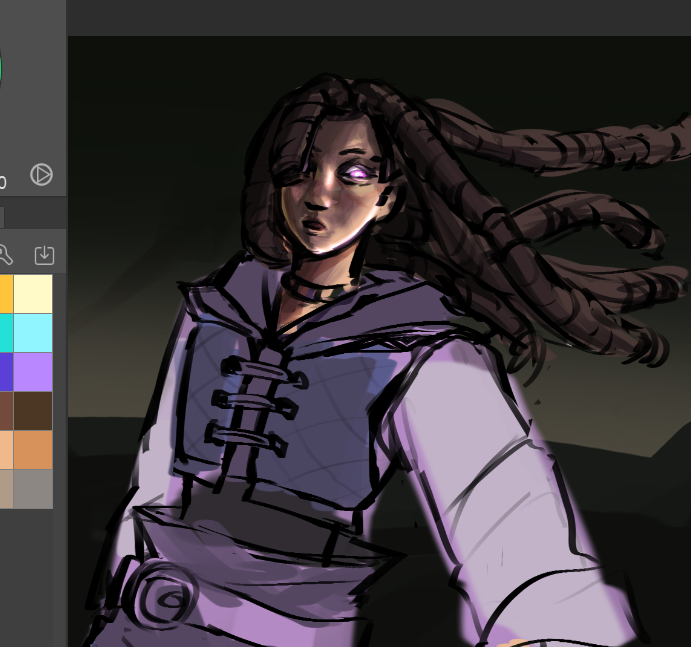691x647 pixels.
Task: Pick the tan orange color swatch
Action: (x=33, y=450)
